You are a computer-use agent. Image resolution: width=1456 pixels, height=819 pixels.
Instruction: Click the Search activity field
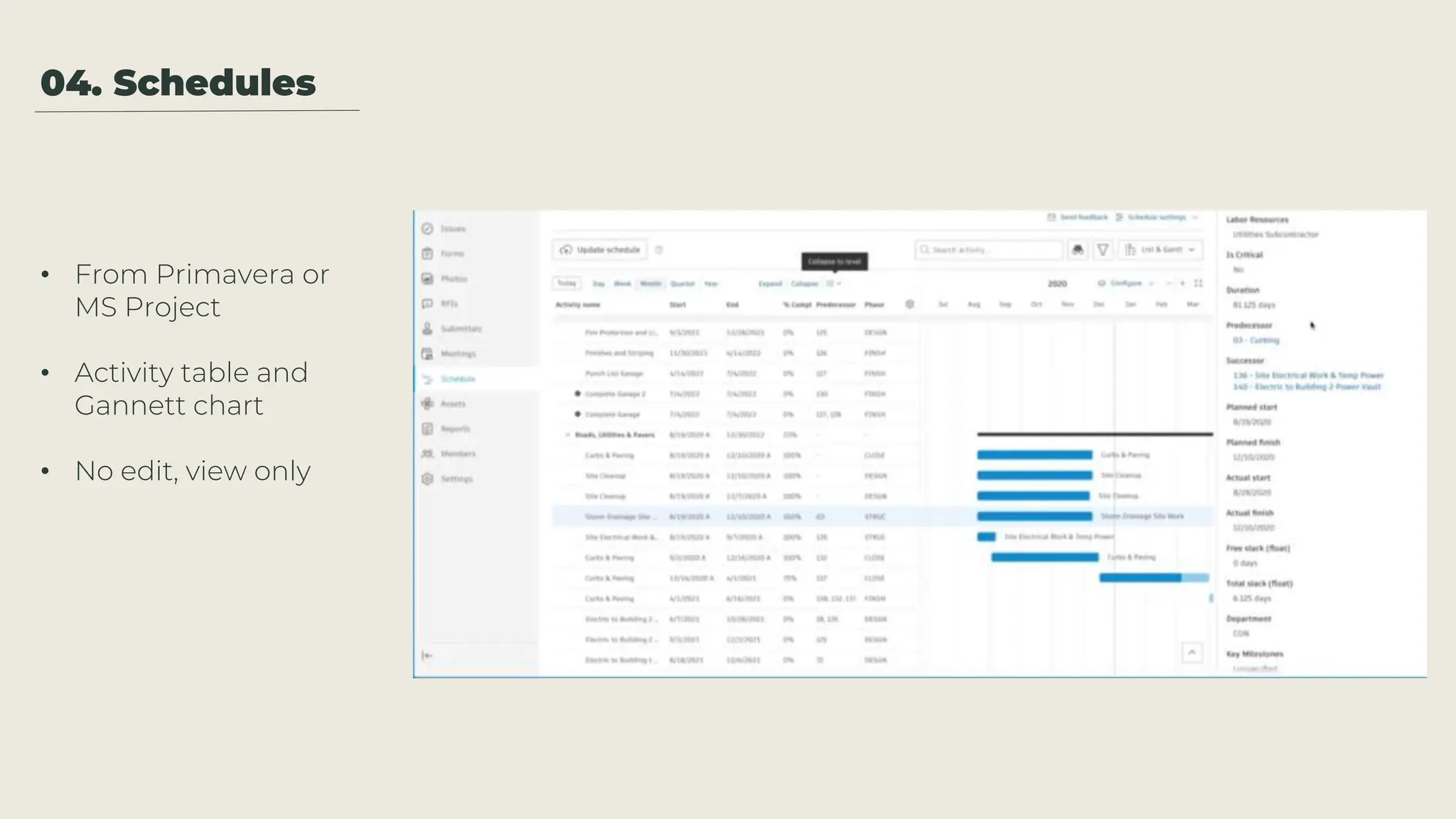[x=988, y=250]
